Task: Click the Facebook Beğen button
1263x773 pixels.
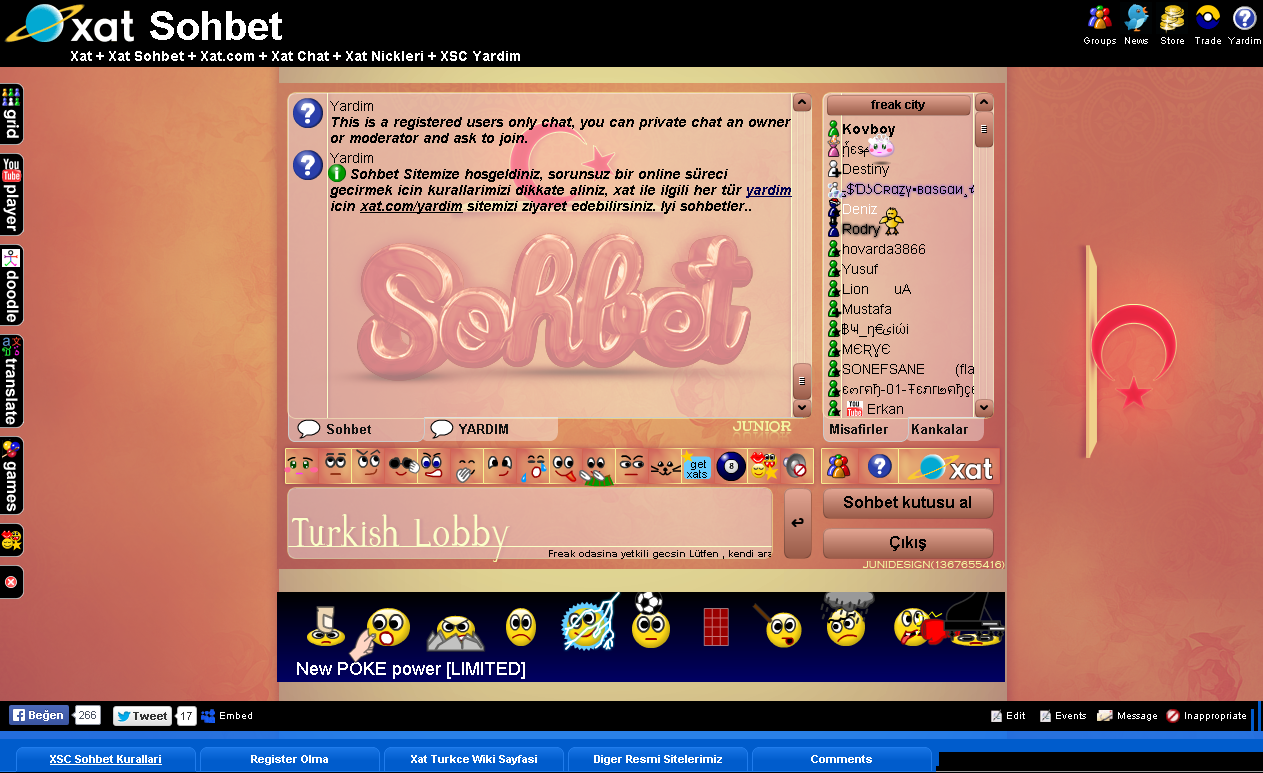Action: (39, 715)
